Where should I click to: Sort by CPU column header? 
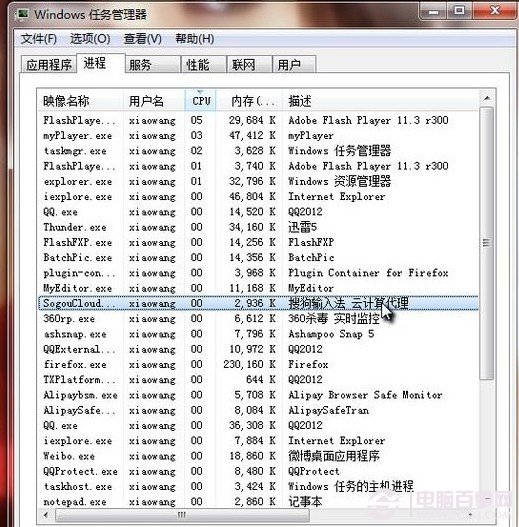[x=200, y=101]
